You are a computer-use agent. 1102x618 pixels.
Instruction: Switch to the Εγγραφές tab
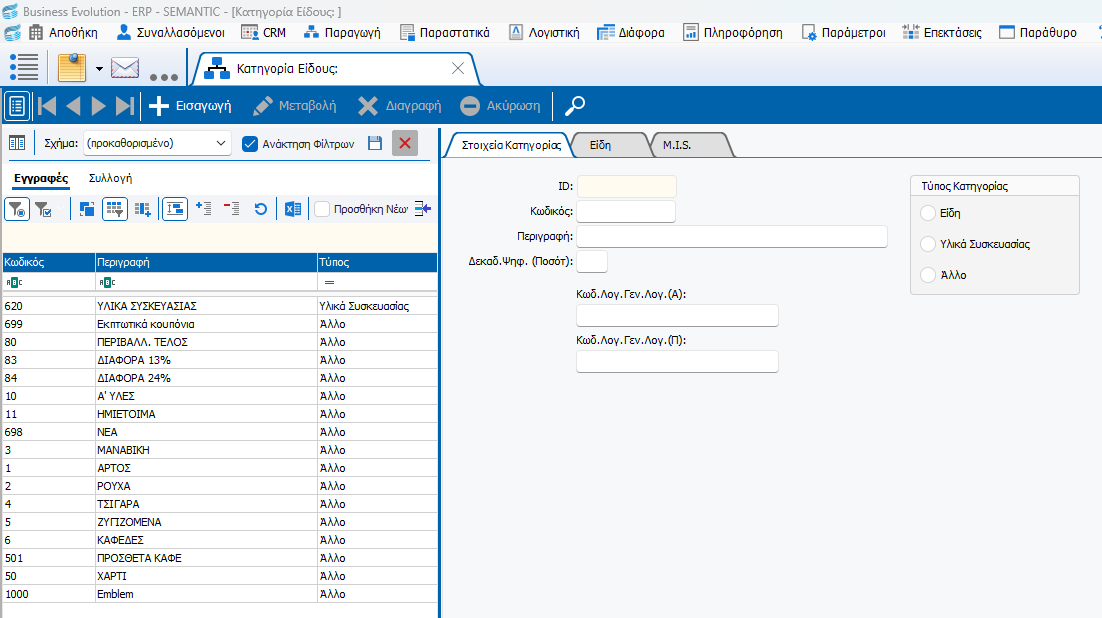pyautogui.click(x=41, y=179)
